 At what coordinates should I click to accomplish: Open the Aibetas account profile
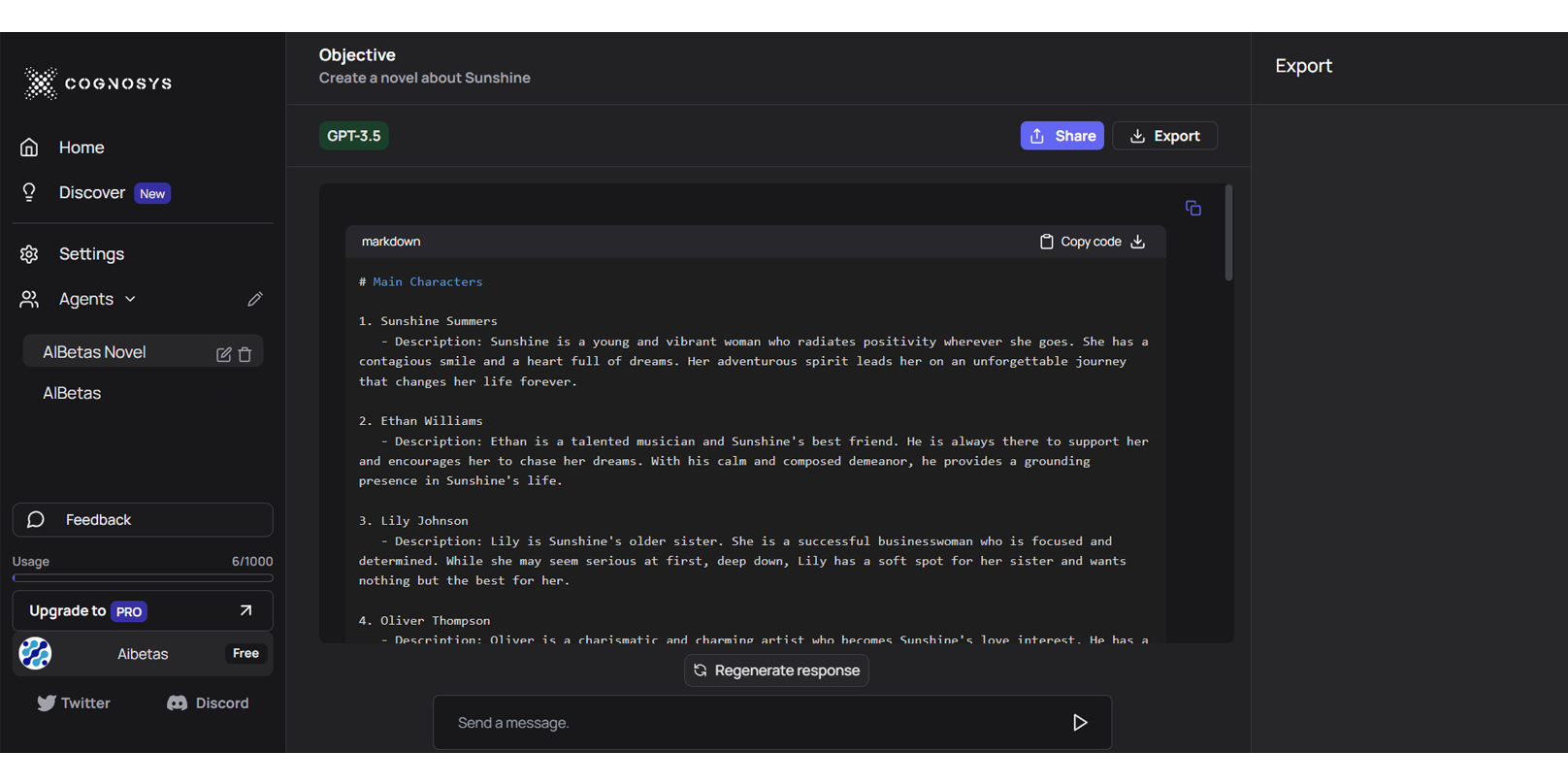(143, 654)
